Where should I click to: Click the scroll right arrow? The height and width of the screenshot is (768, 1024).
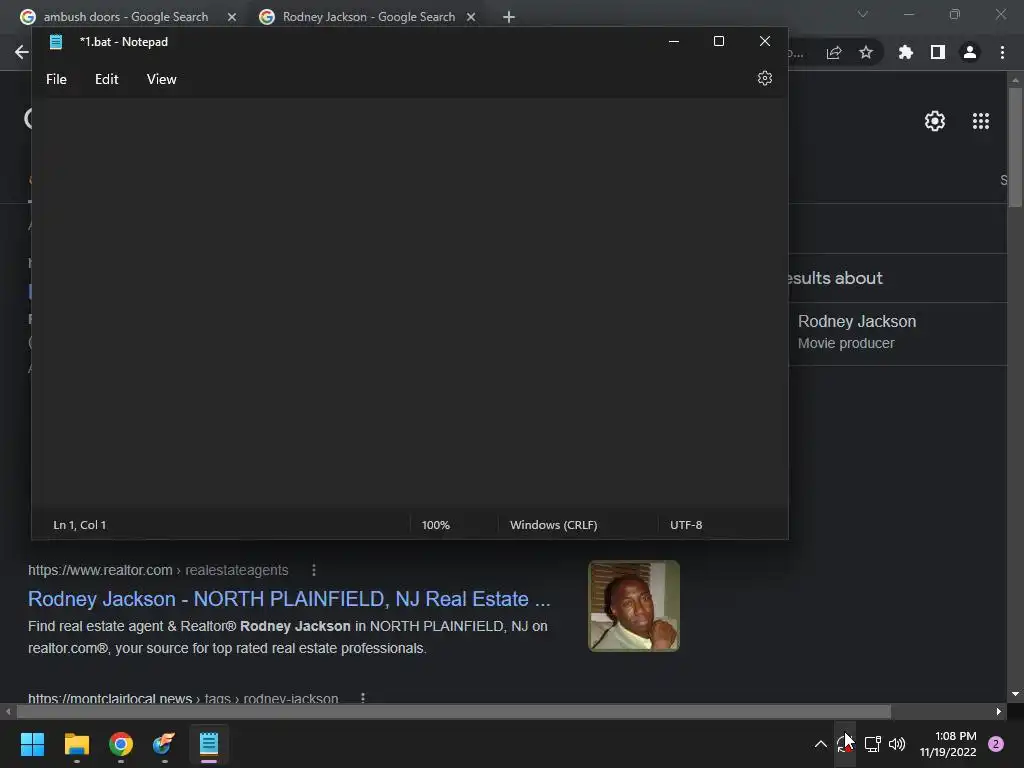999,711
